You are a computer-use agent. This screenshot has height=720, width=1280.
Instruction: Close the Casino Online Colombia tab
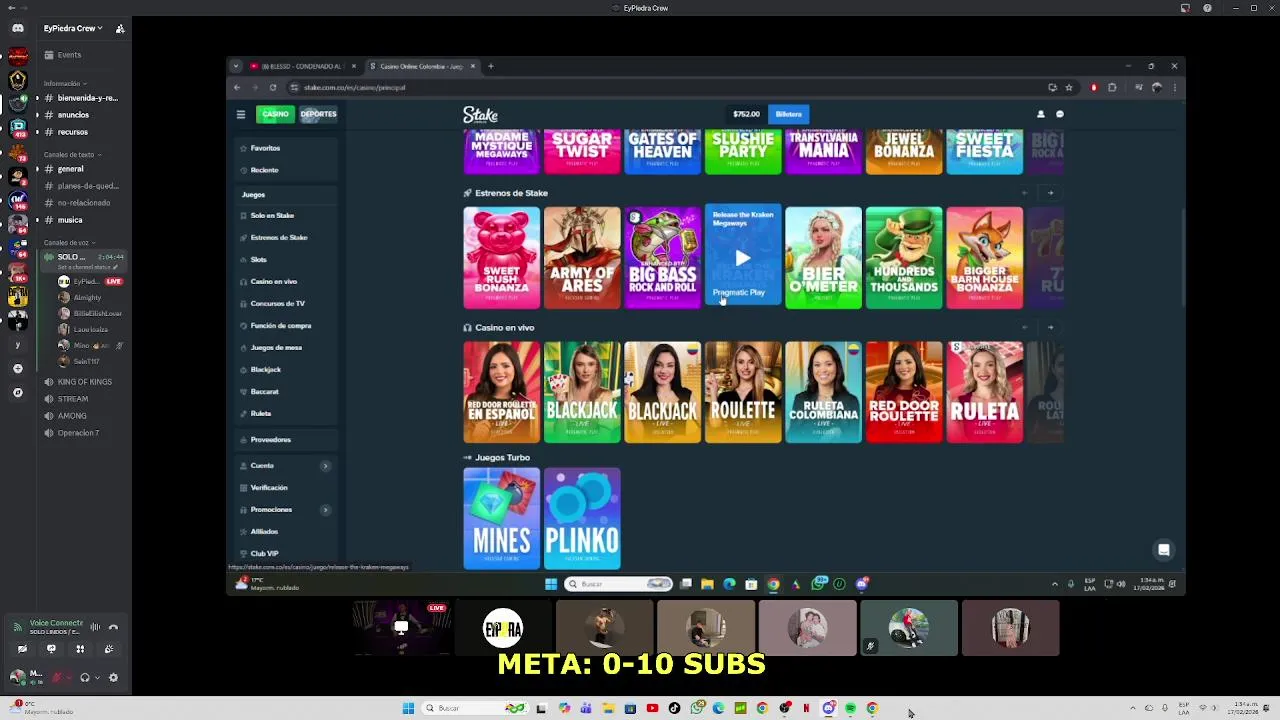[x=473, y=66]
